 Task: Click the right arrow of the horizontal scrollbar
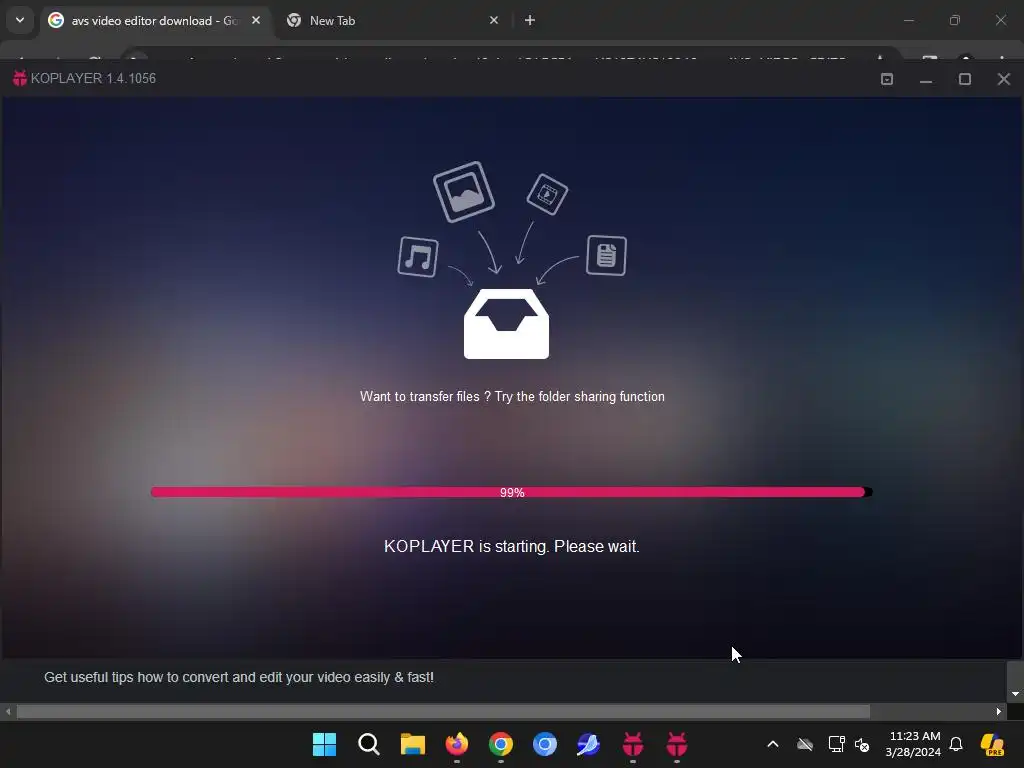click(x=999, y=711)
